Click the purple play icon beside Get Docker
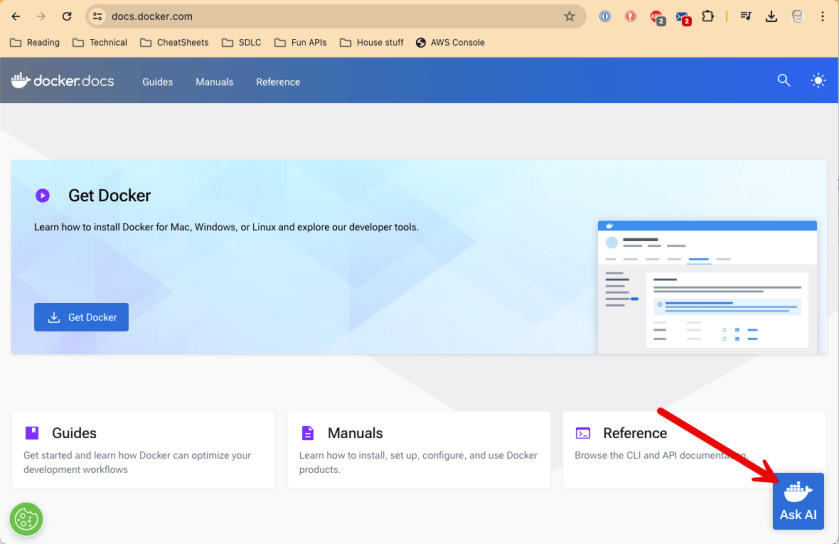This screenshot has height=544, width=839. [x=43, y=195]
